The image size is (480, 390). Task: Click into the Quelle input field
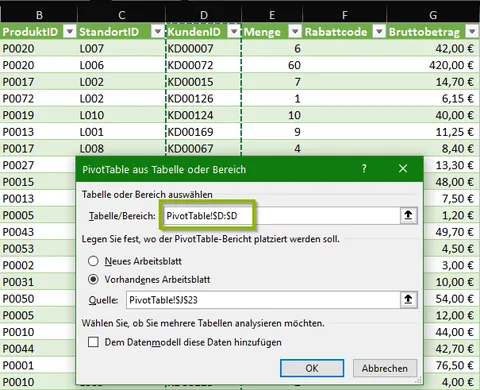tap(263, 300)
